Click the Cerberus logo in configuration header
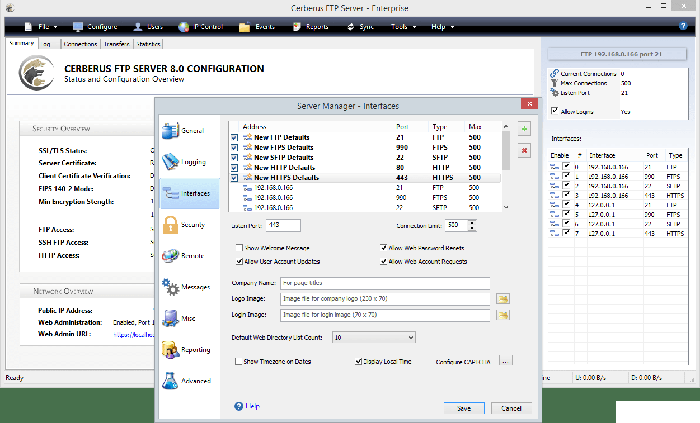The image size is (700, 423). (35, 73)
